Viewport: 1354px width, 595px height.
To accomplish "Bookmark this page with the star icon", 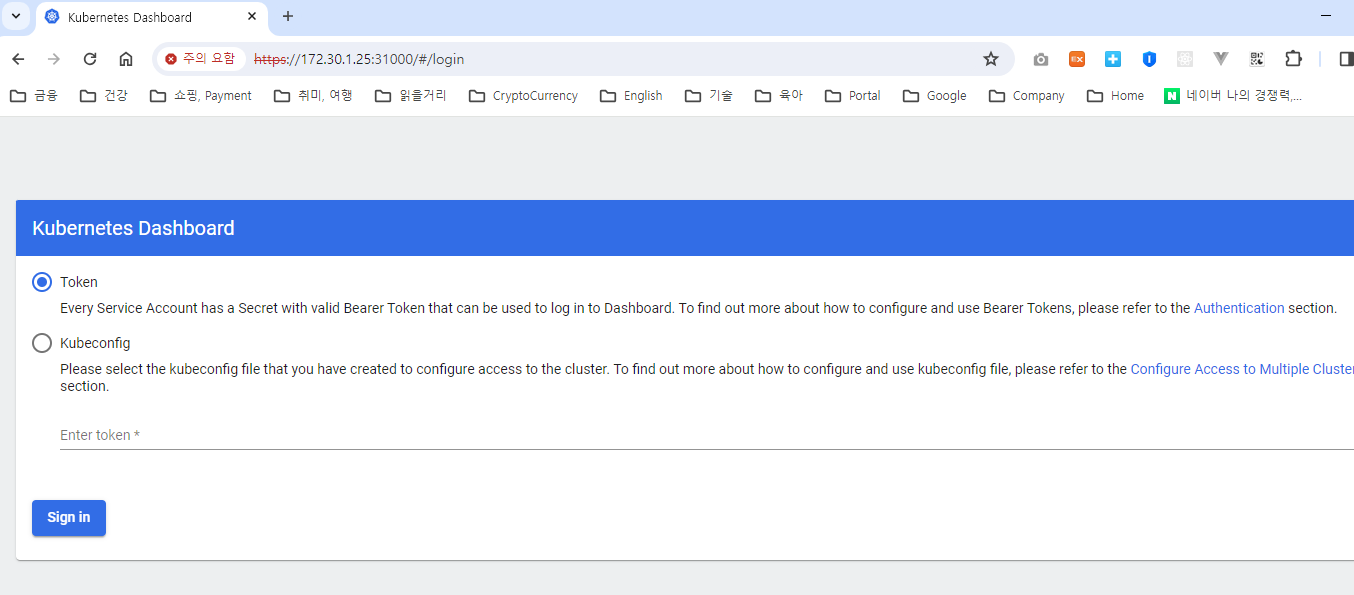I will [x=991, y=59].
